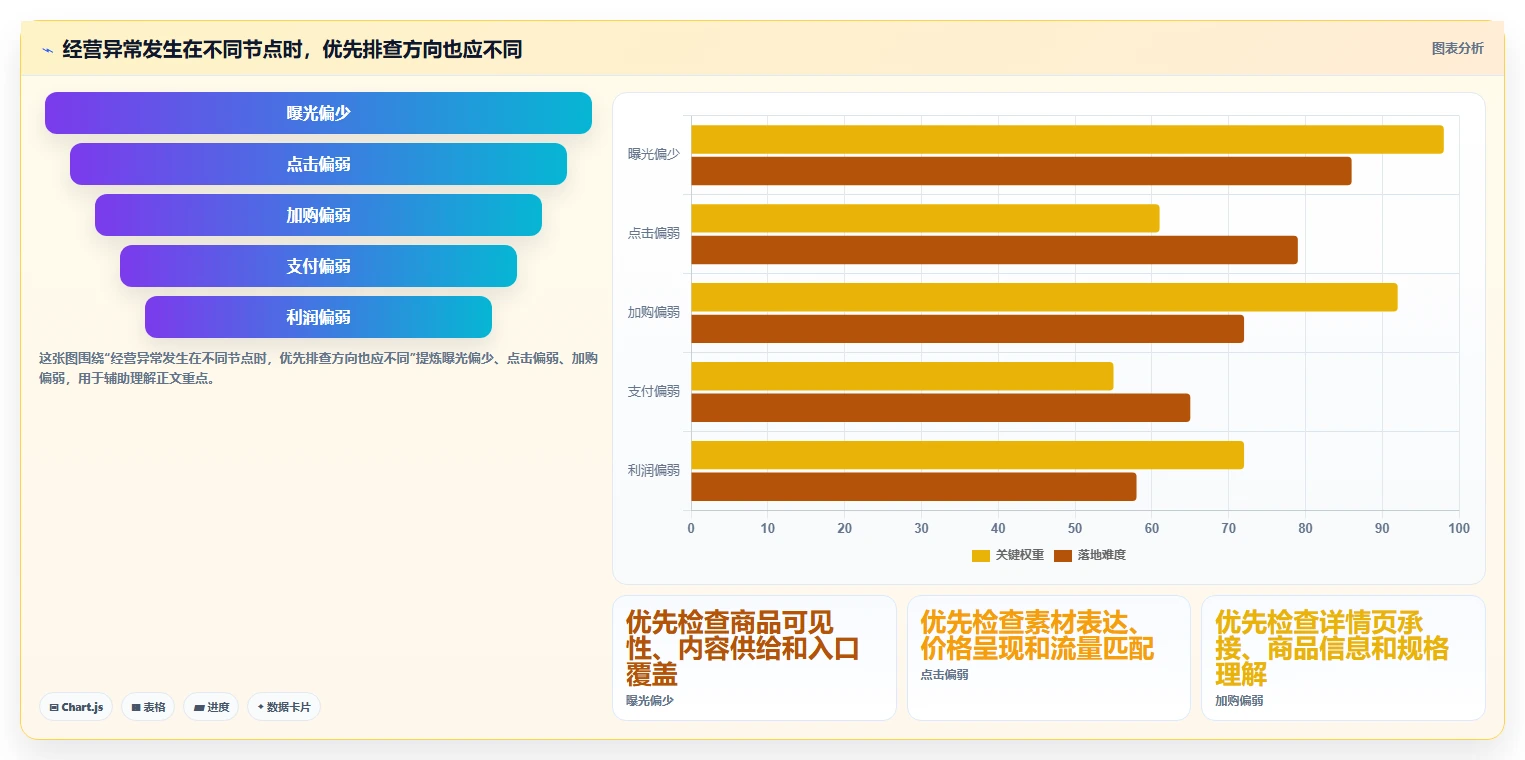1525x760 pixels.
Task: Click the description paragraph starting 这张图围绕
Action: pos(318,368)
